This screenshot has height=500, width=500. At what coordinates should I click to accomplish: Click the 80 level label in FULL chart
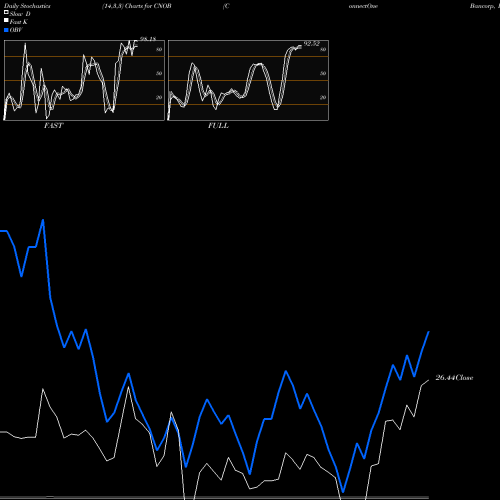pos(323,49)
